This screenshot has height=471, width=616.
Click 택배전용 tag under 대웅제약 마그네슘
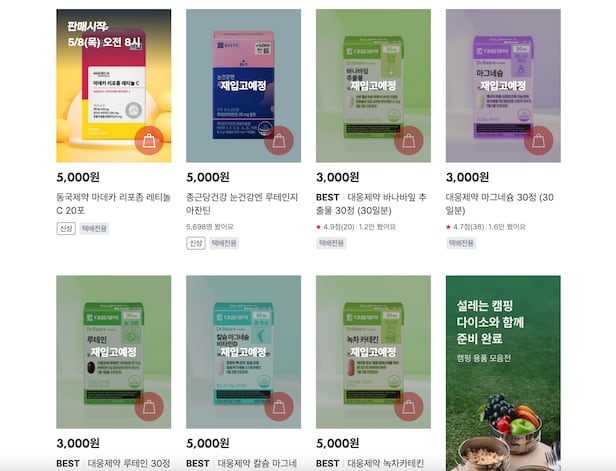tap(461, 243)
